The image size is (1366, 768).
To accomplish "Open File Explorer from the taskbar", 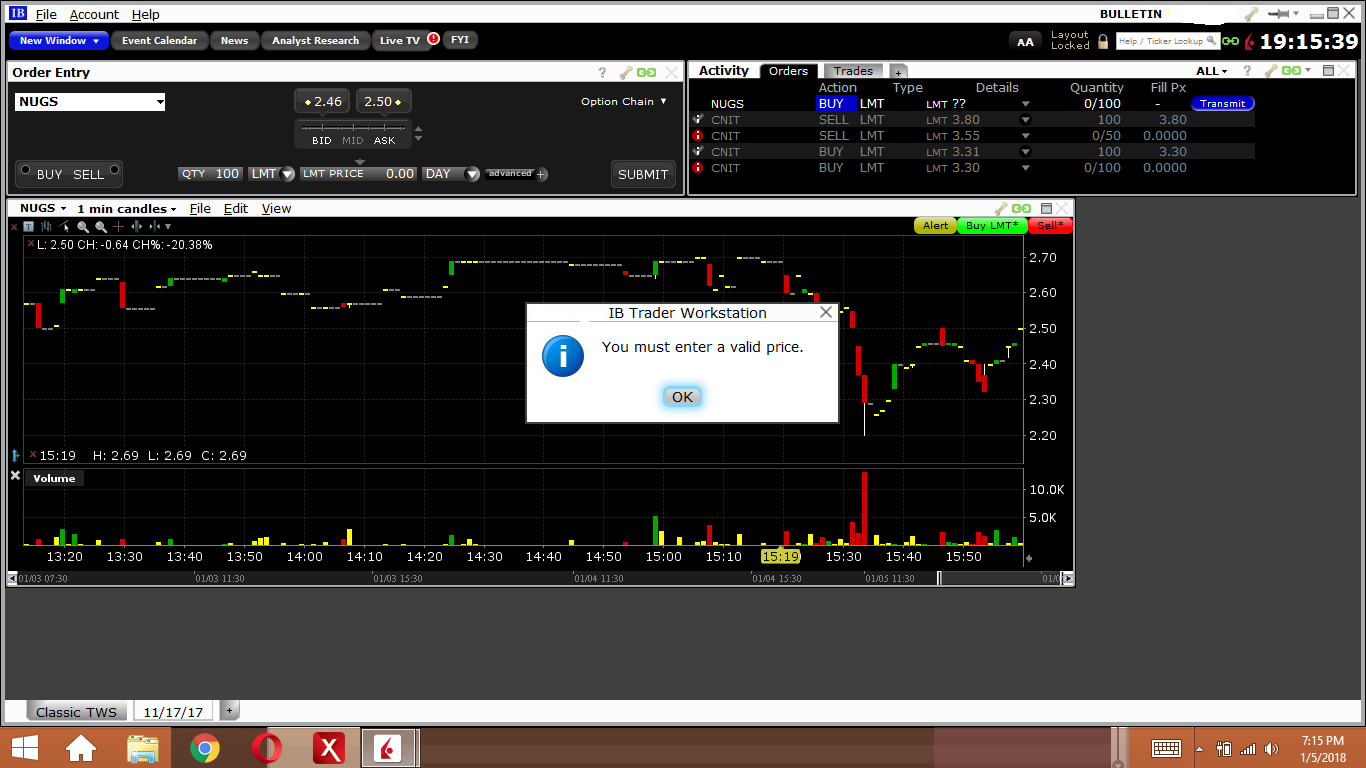I will (143, 747).
